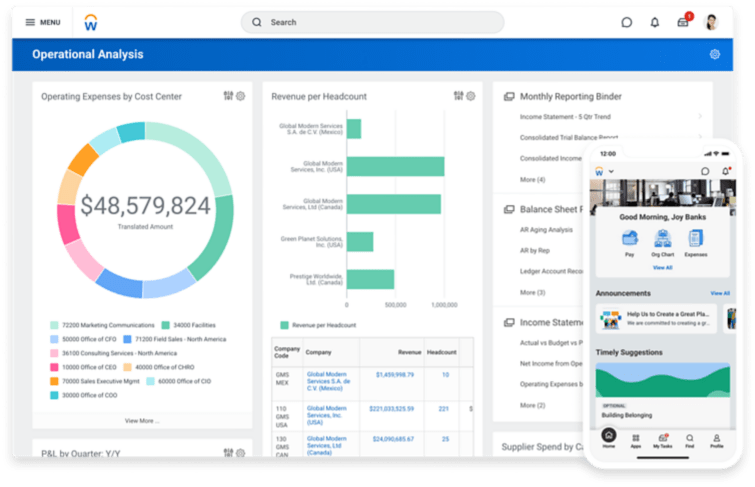The image size is (755, 487).
Task: Open gear settings for P&L by Quarter card
Action: tap(241, 452)
